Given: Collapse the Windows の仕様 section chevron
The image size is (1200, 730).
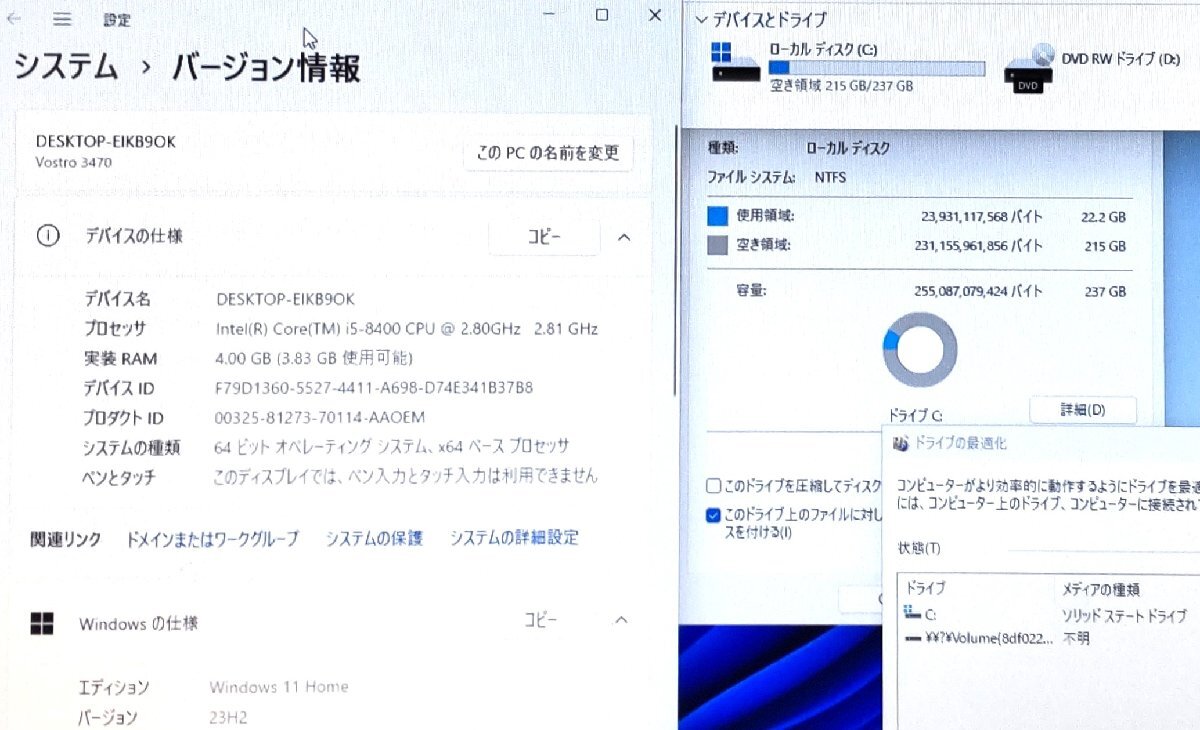Looking at the screenshot, I should pyautogui.click(x=621, y=620).
